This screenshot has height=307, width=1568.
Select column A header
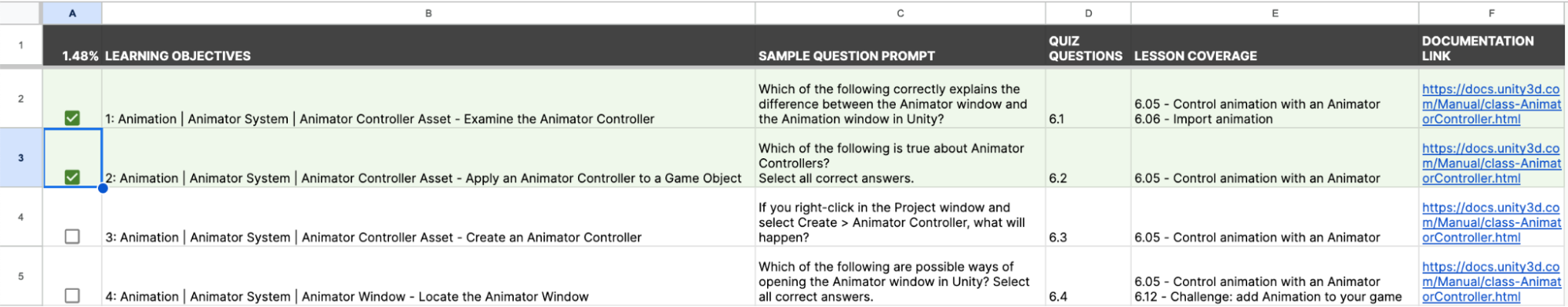pyautogui.click(x=72, y=13)
